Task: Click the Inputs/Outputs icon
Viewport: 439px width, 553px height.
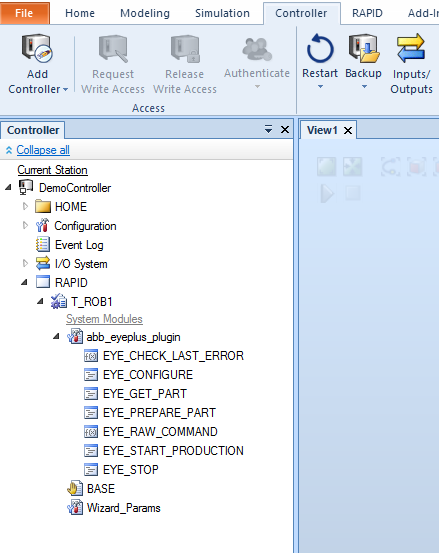Action: point(411,48)
